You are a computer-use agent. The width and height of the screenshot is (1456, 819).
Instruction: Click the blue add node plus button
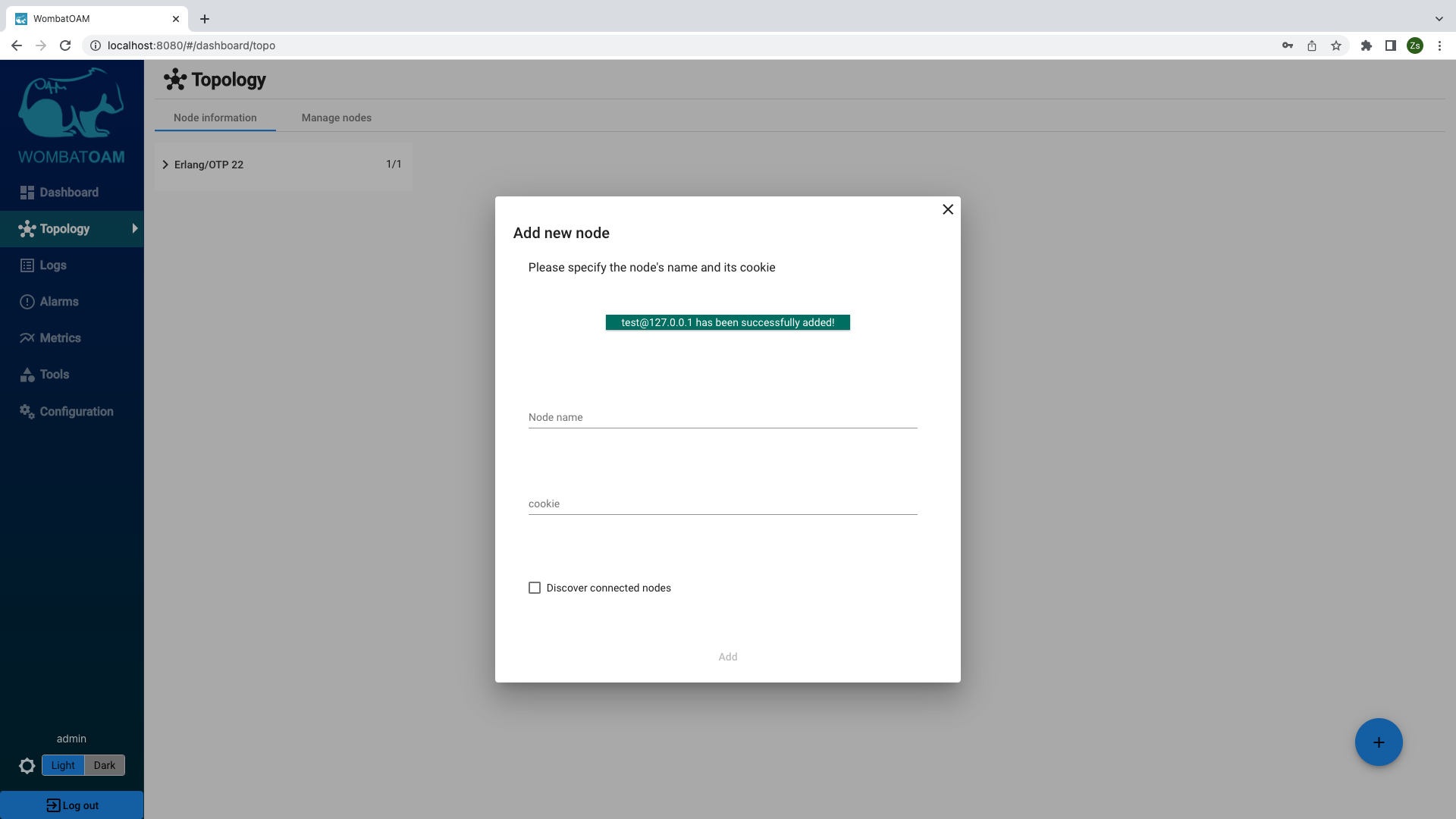(x=1379, y=742)
